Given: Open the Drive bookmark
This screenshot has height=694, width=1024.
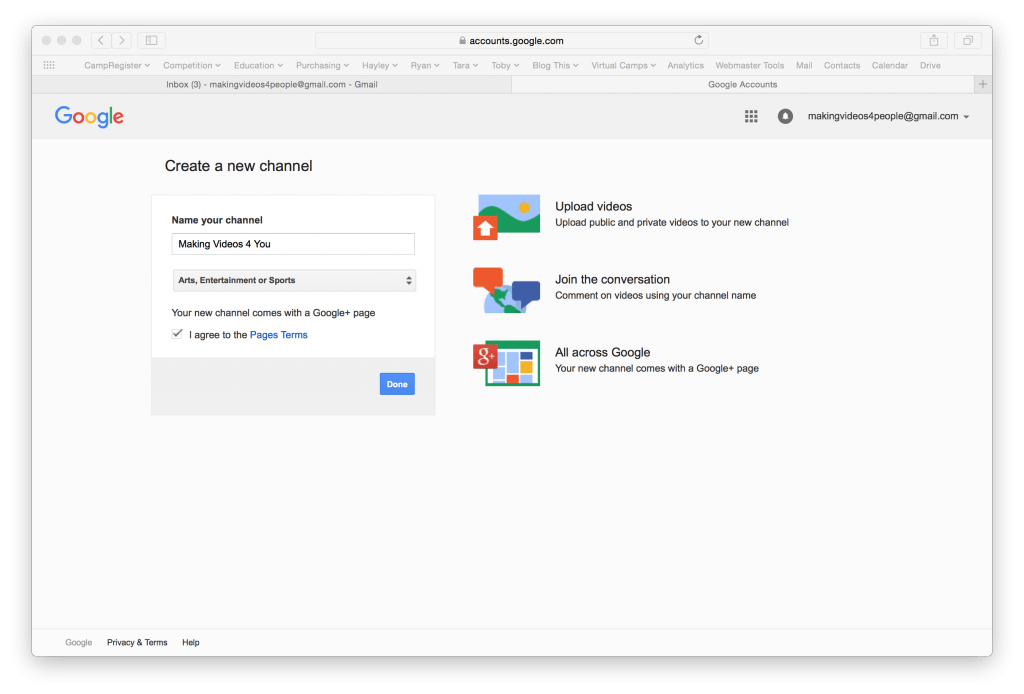Looking at the screenshot, I should [930, 65].
